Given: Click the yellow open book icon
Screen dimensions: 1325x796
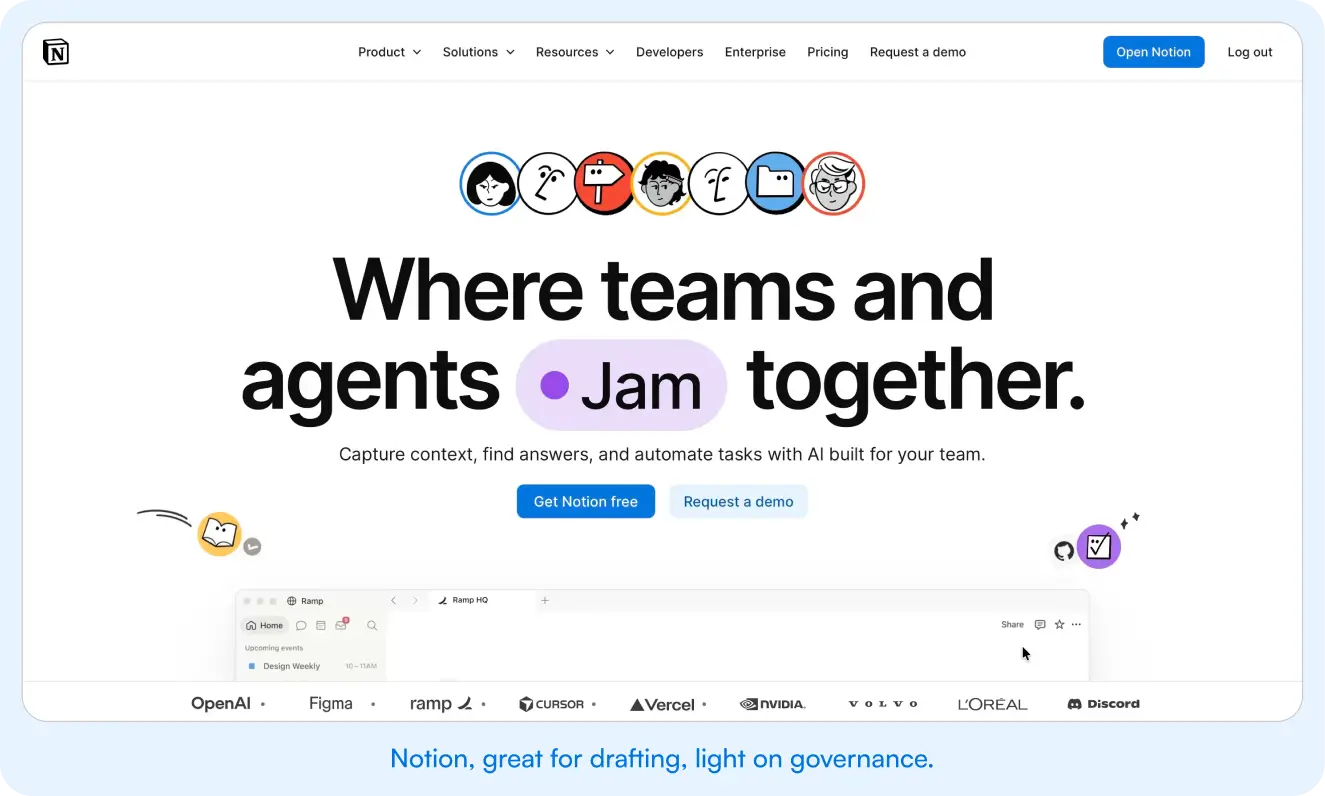Looking at the screenshot, I should tap(219, 534).
